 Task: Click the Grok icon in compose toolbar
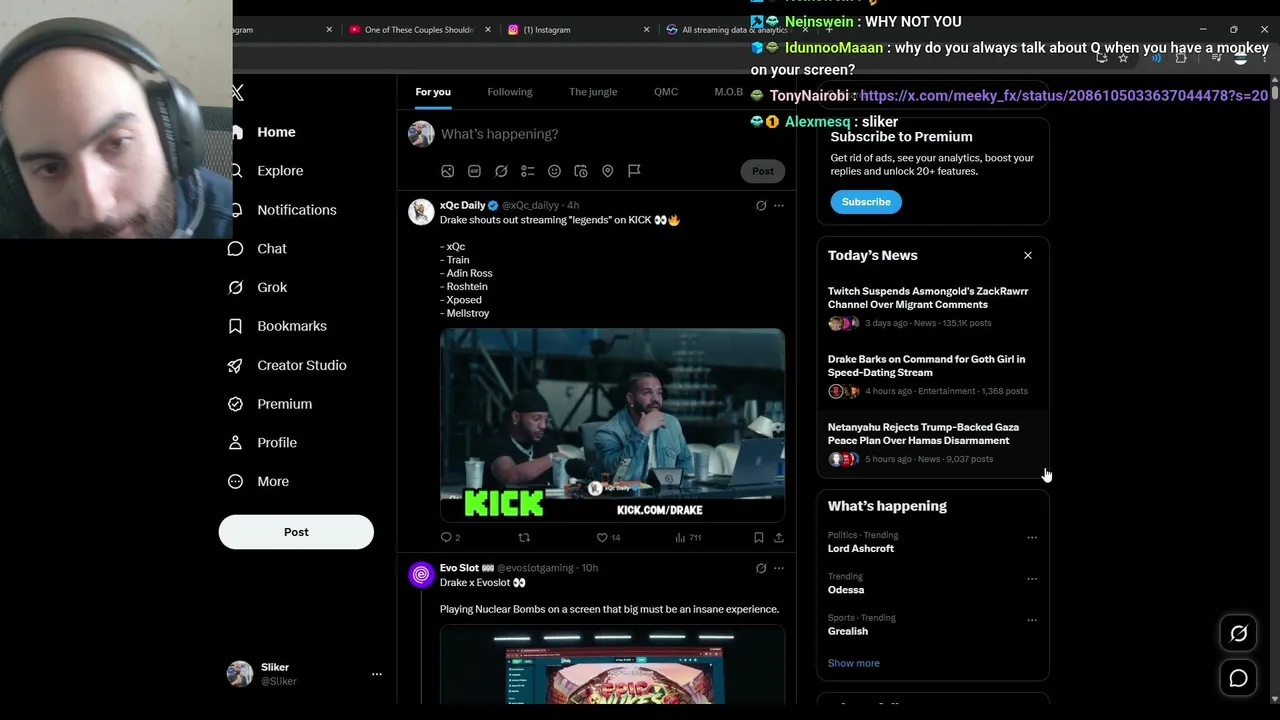(501, 171)
